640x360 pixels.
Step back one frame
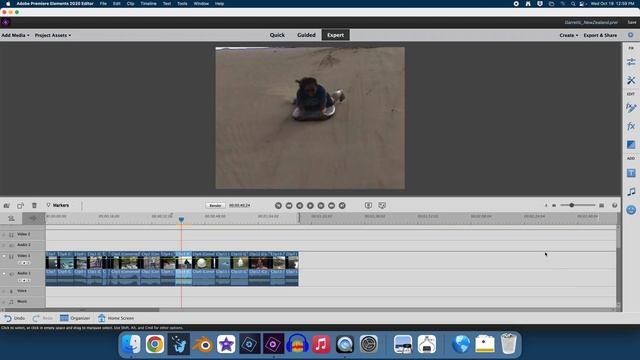[x=300, y=205]
